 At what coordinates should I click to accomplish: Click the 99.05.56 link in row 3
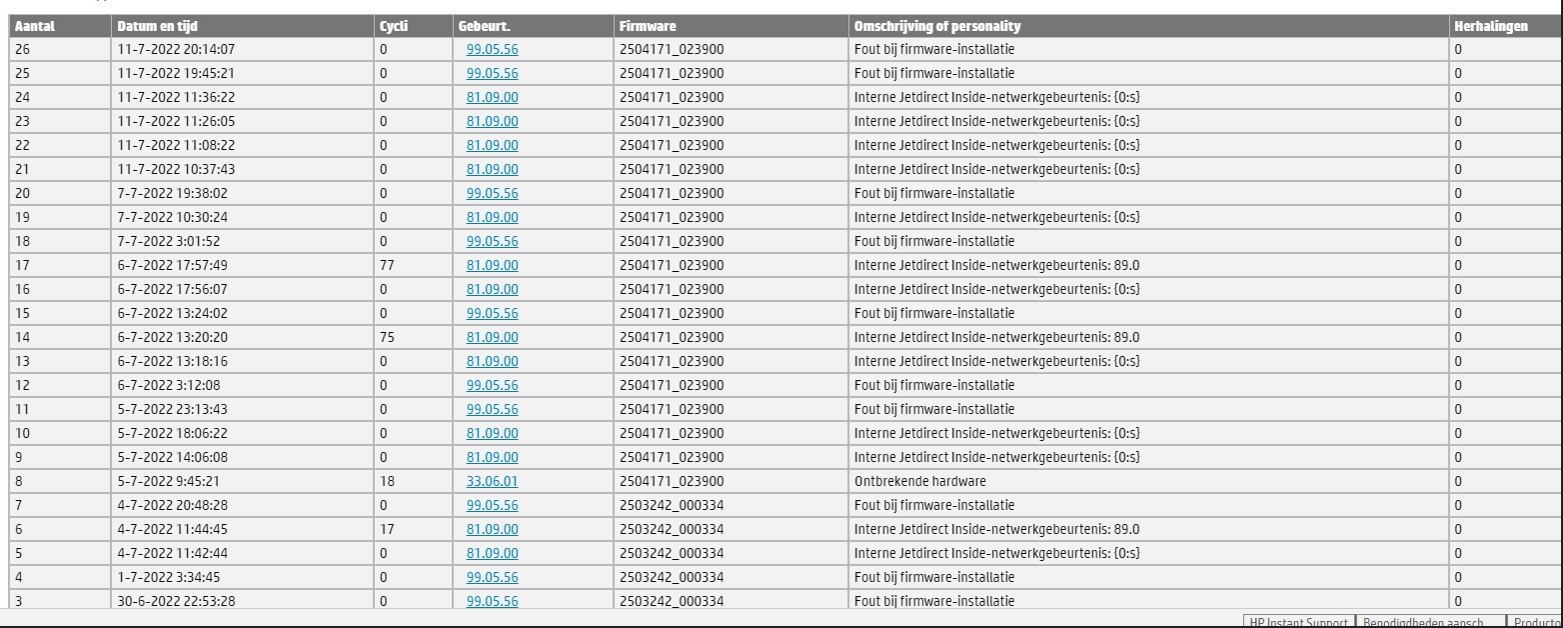[x=492, y=601]
